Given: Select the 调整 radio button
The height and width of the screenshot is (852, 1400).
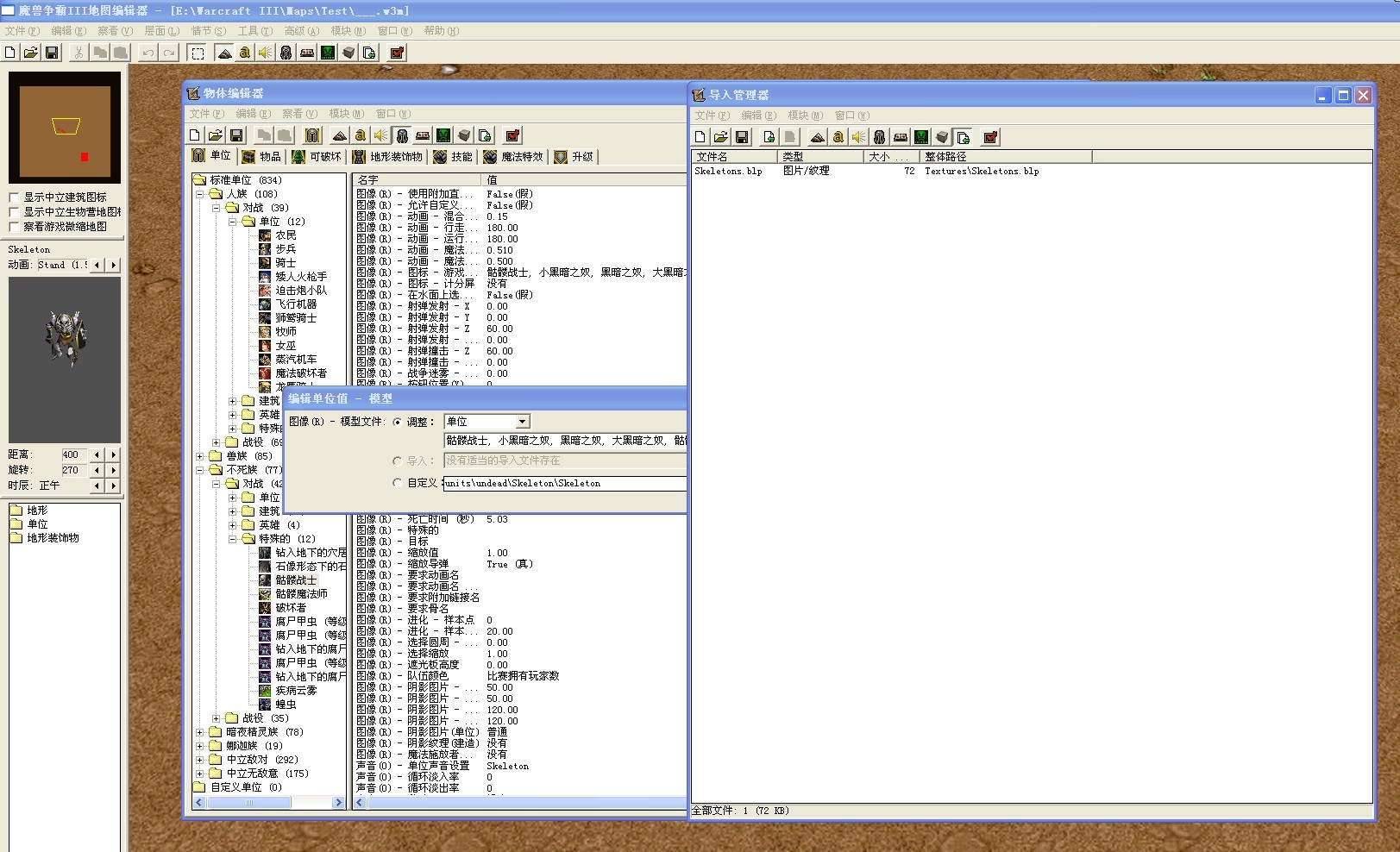Looking at the screenshot, I should click(397, 422).
